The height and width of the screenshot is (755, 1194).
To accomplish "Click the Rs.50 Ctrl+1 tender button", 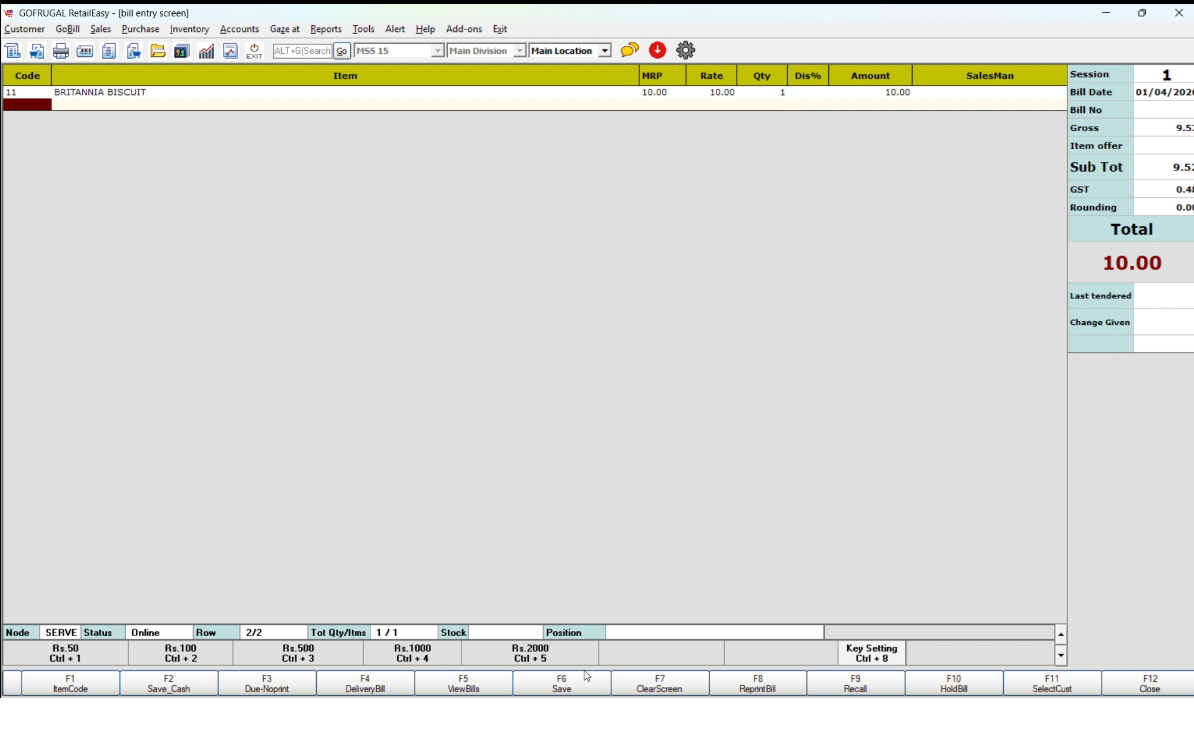I will (65, 654).
